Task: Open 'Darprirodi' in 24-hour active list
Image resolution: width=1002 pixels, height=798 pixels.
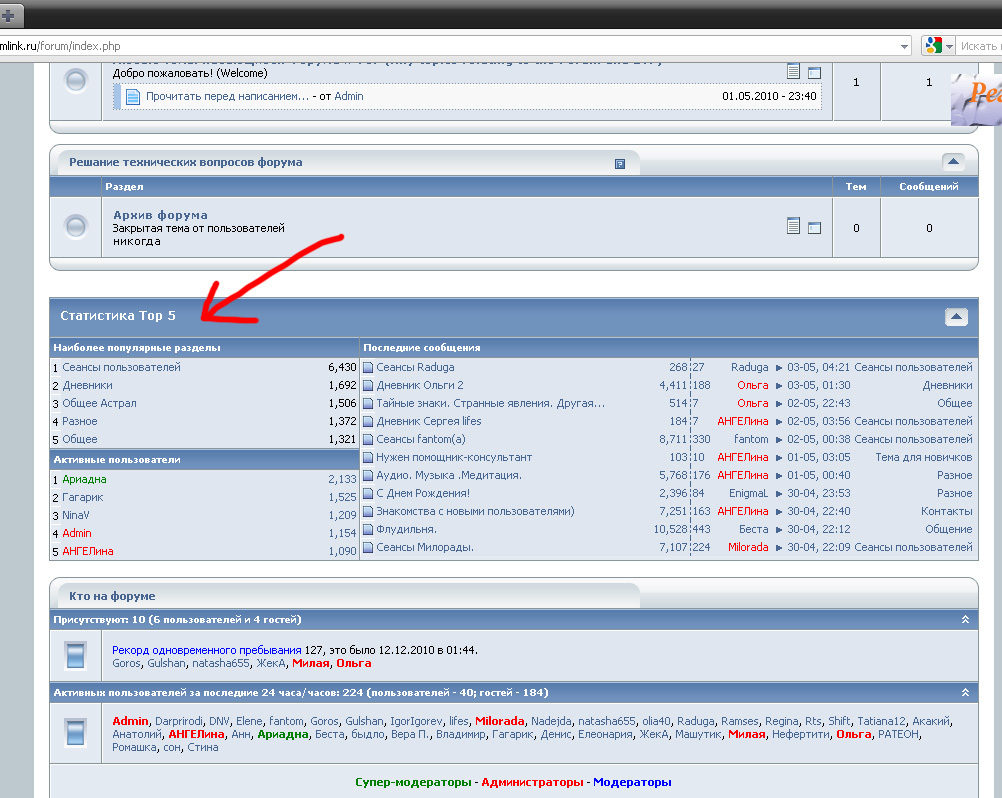Action: tap(179, 721)
